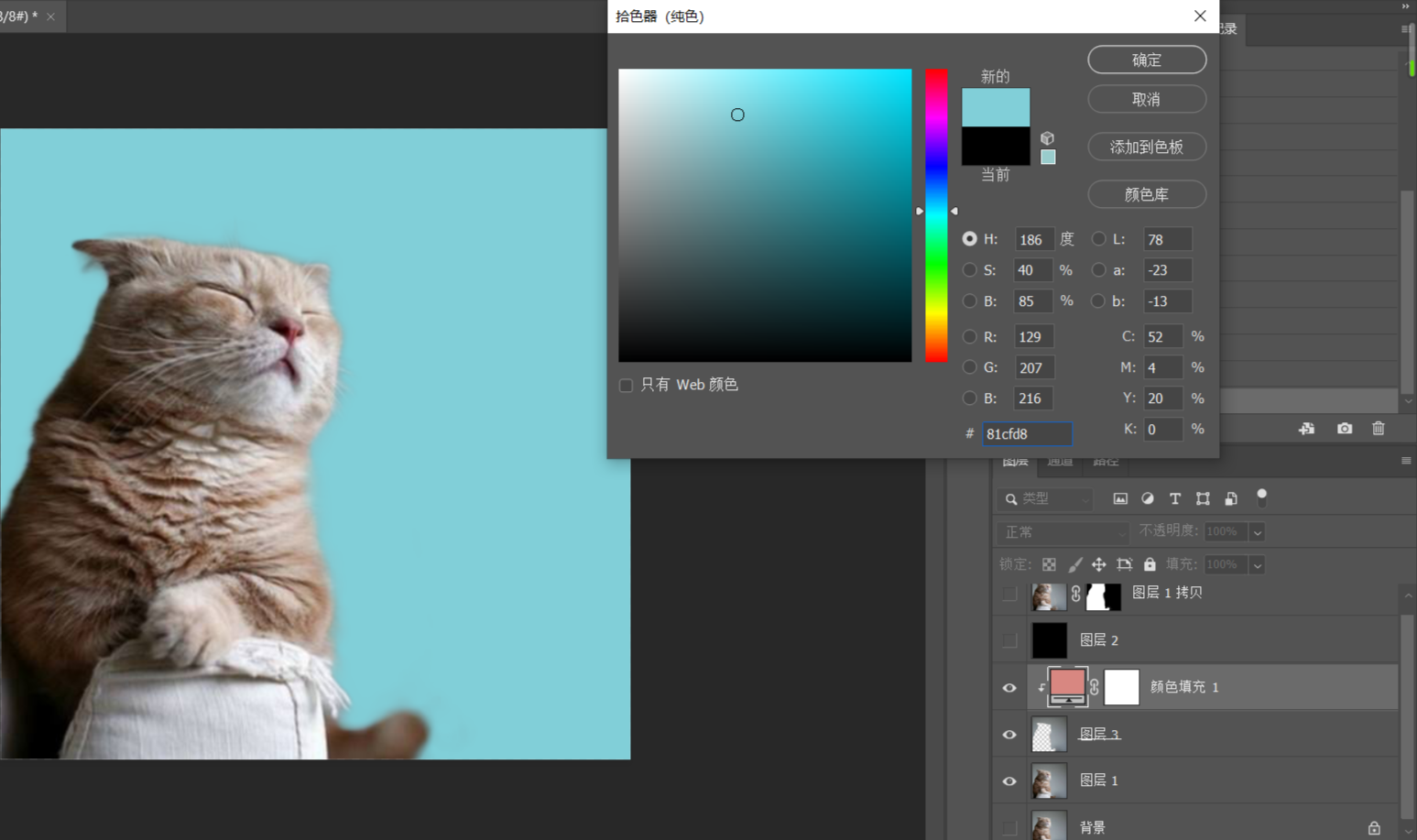Click the new color preview swatch
Viewport: 1417px width, 840px height.
click(996, 107)
